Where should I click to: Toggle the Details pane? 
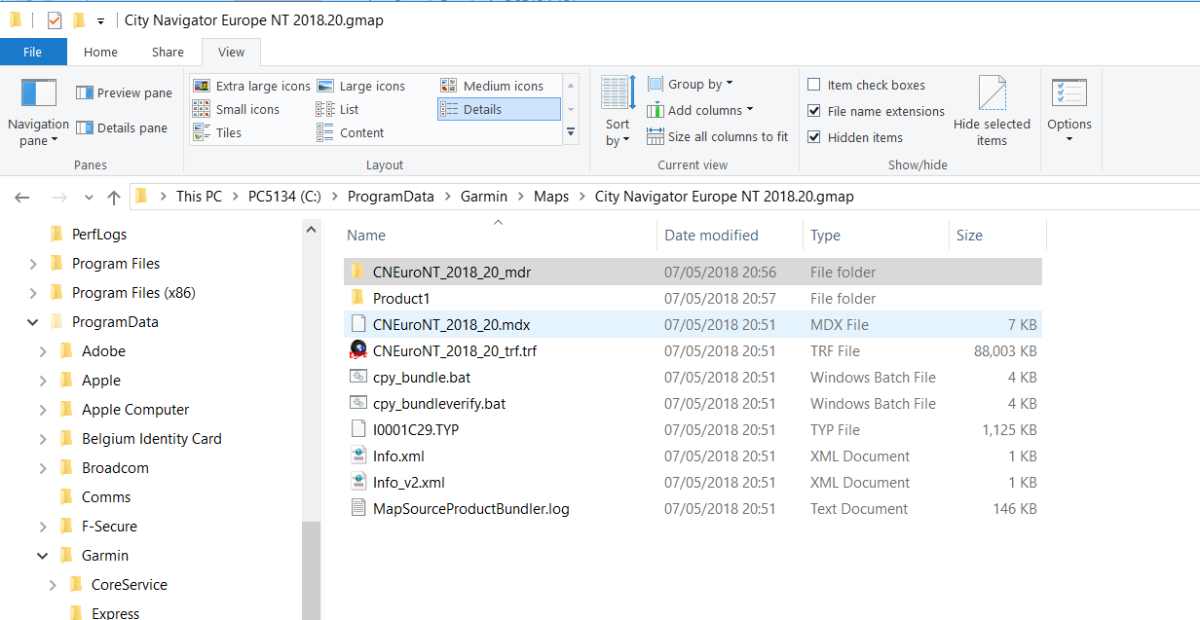[122, 128]
